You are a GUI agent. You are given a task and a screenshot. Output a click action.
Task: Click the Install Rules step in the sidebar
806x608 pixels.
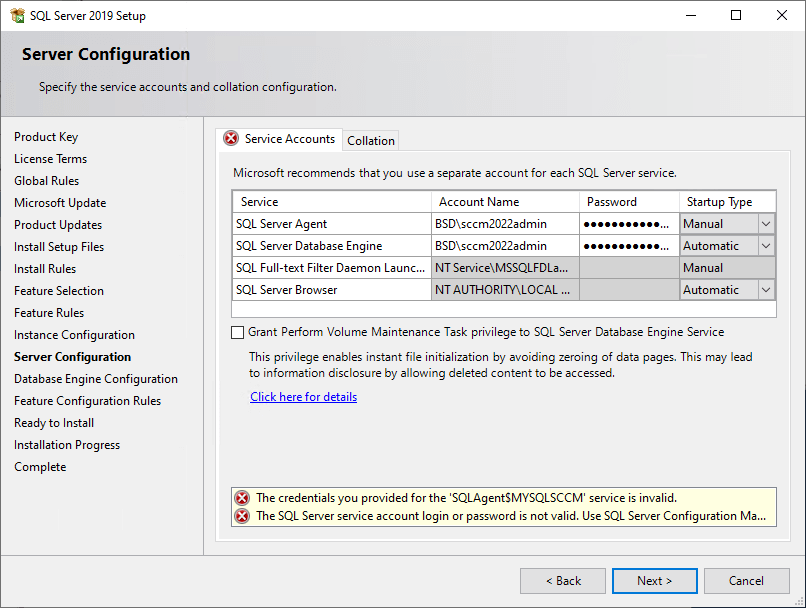(x=45, y=269)
